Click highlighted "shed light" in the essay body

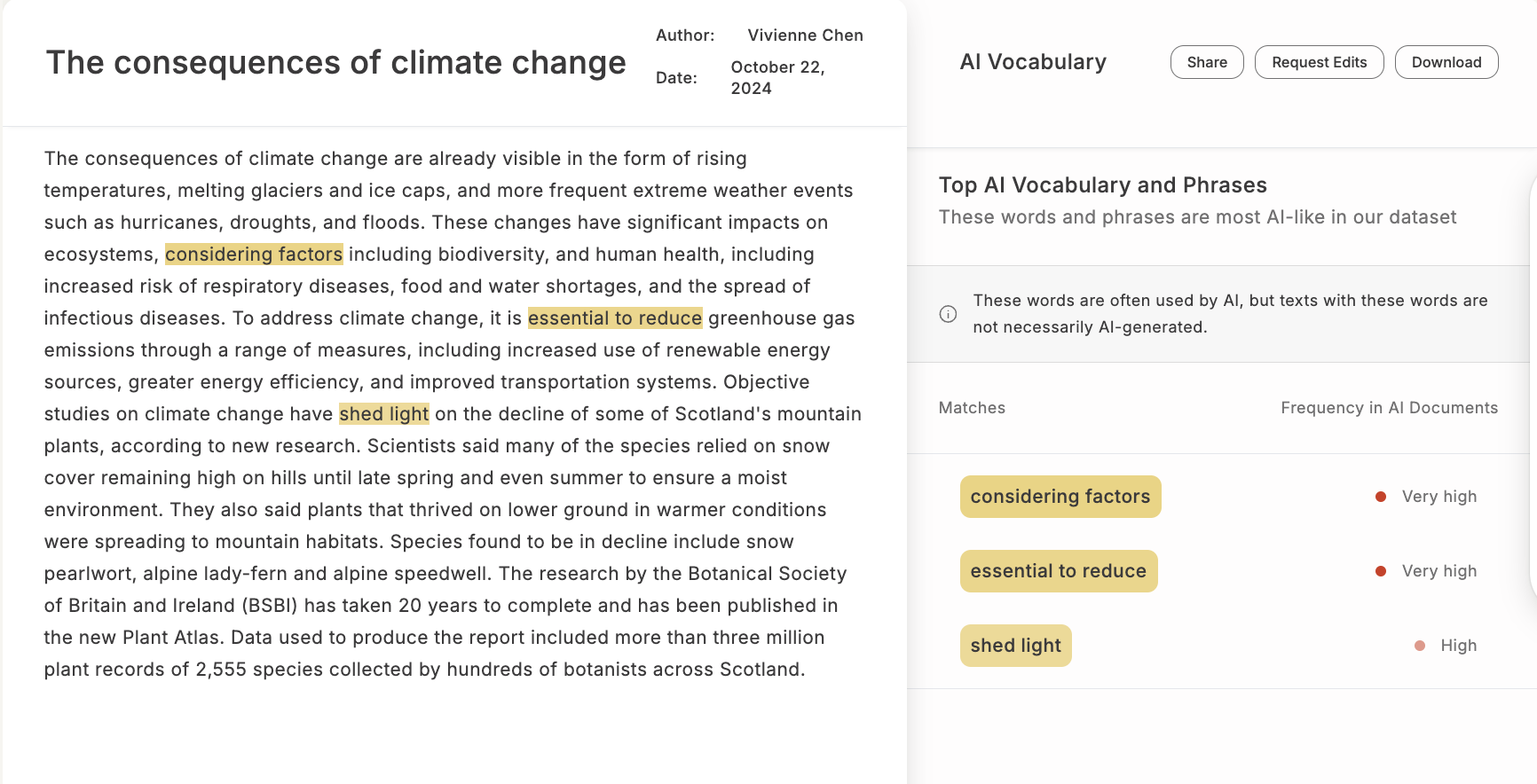point(384,414)
